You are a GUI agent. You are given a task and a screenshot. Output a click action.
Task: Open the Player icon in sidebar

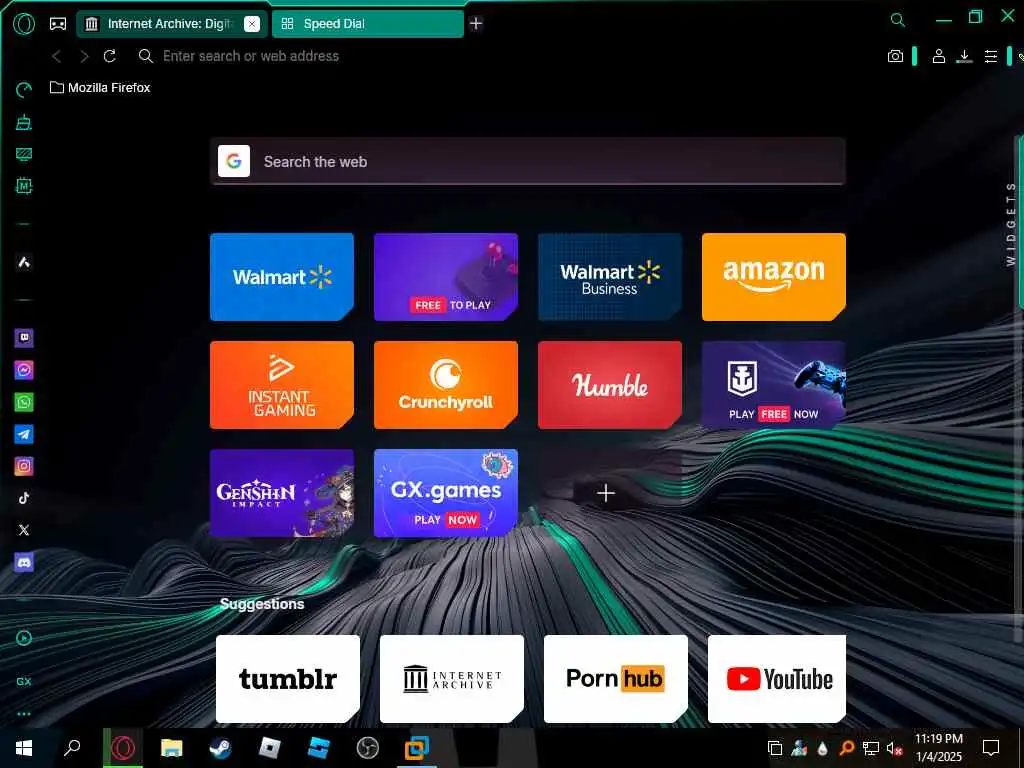point(24,638)
